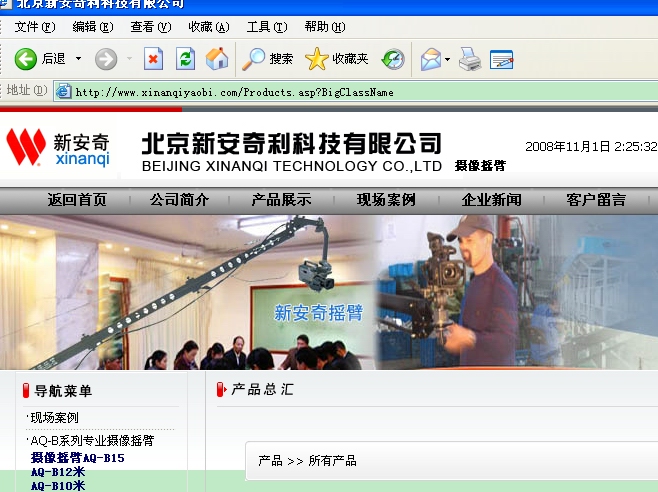Open the AQ-B12米 product link
This screenshot has width=658, height=492.
(58, 472)
